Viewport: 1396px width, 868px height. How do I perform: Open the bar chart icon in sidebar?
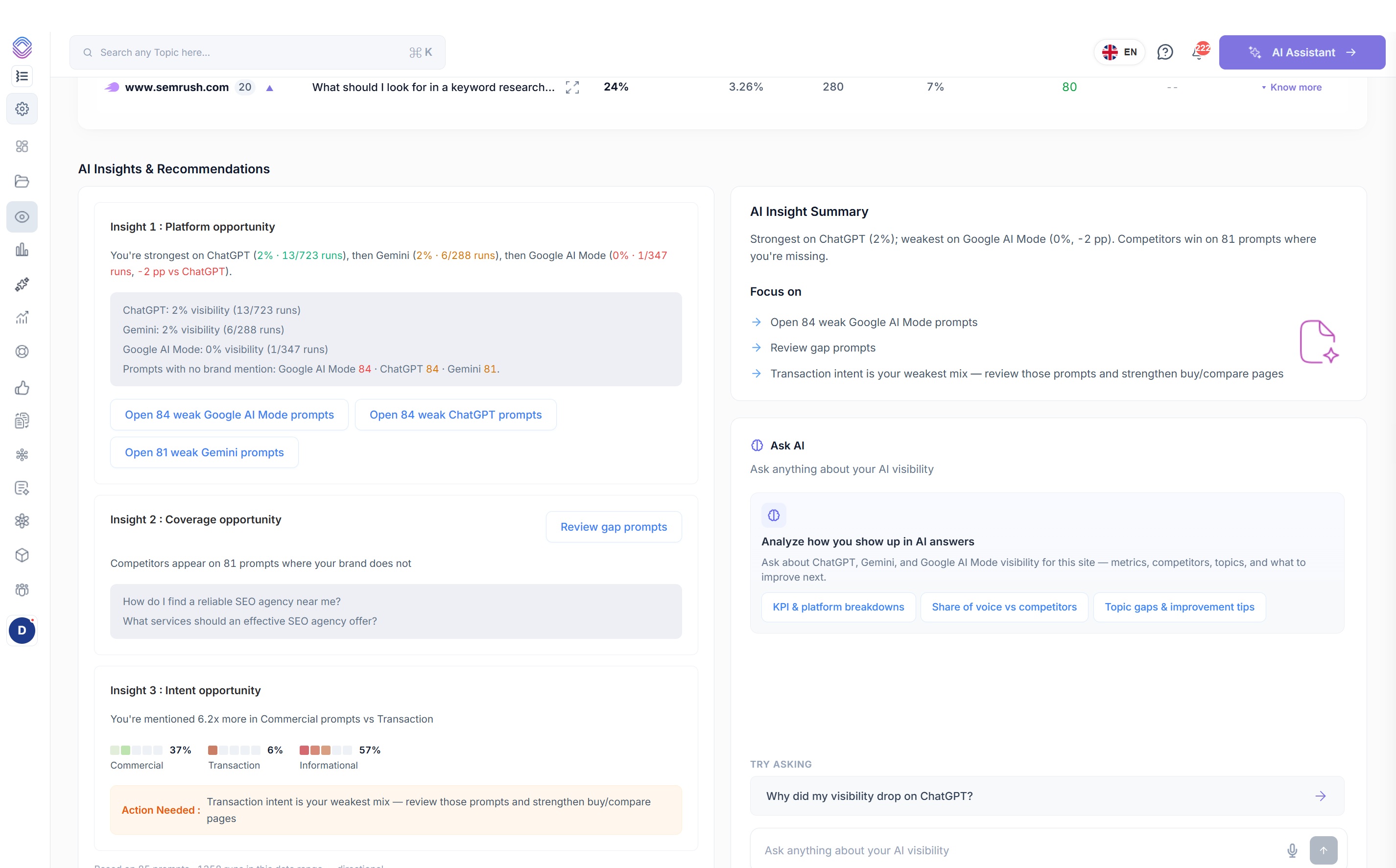[x=22, y=250]
